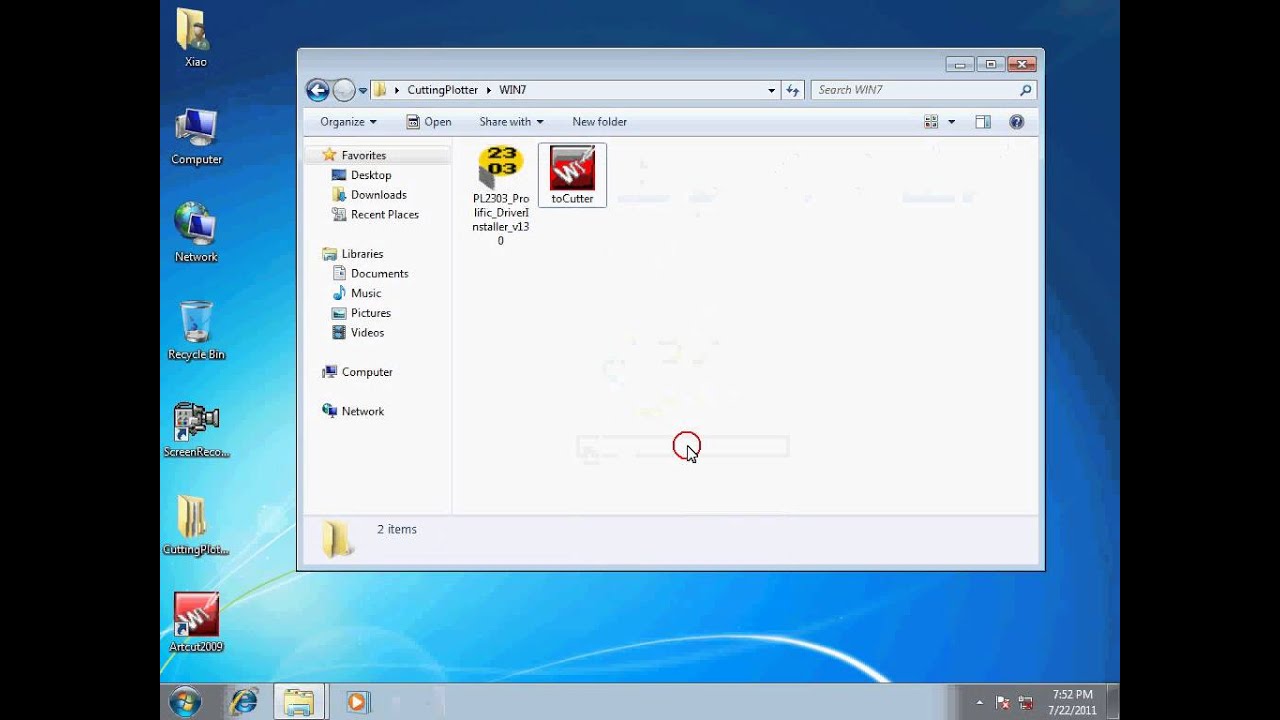The height and width of the screenshot is (720, 1280).
Task: Click the Action Center flag tray icon
Action: (1003, 703)
